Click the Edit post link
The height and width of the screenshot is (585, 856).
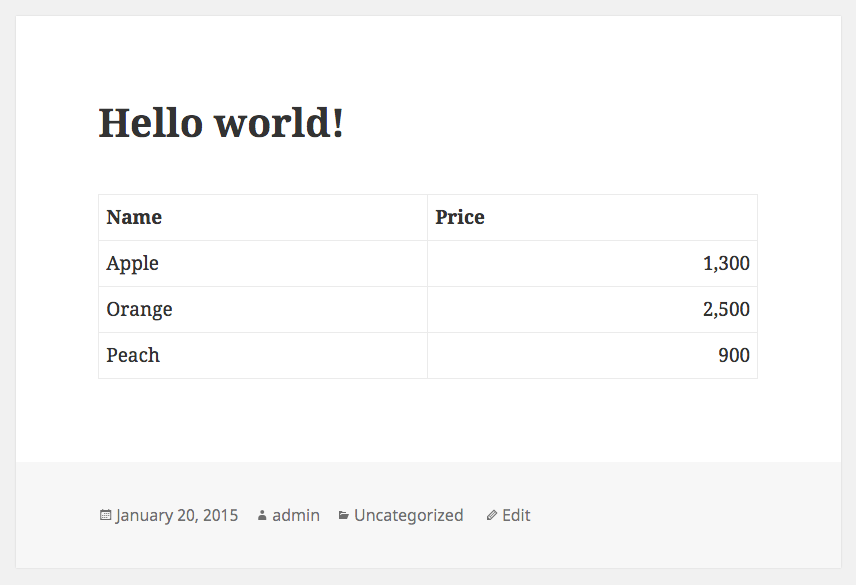pos(516,515)
